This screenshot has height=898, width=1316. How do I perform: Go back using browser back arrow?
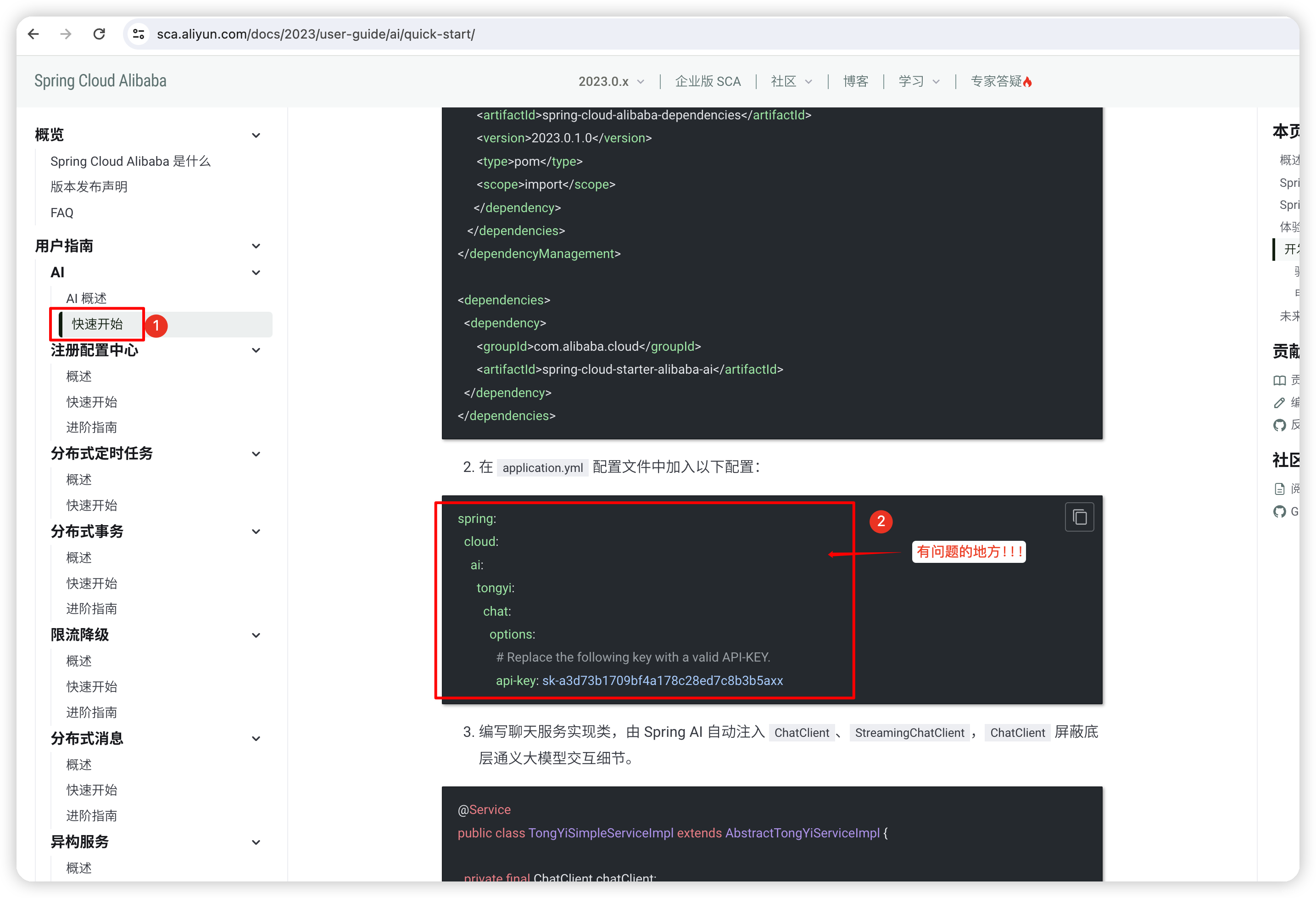[33, 34]
